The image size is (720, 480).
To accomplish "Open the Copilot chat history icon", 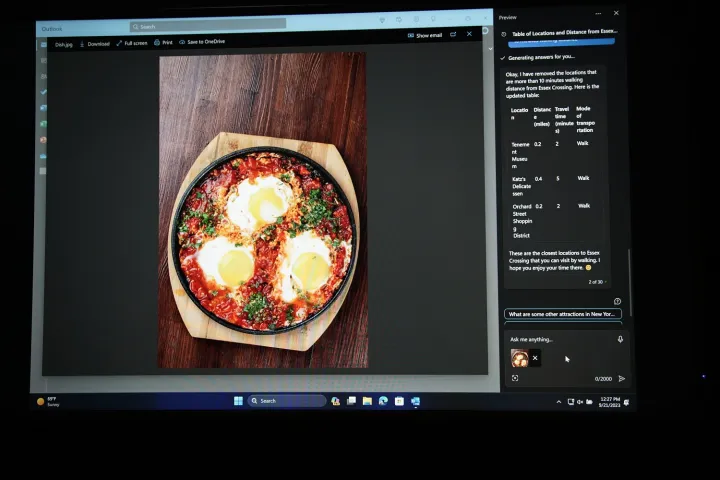I will [x=504, y=34].
